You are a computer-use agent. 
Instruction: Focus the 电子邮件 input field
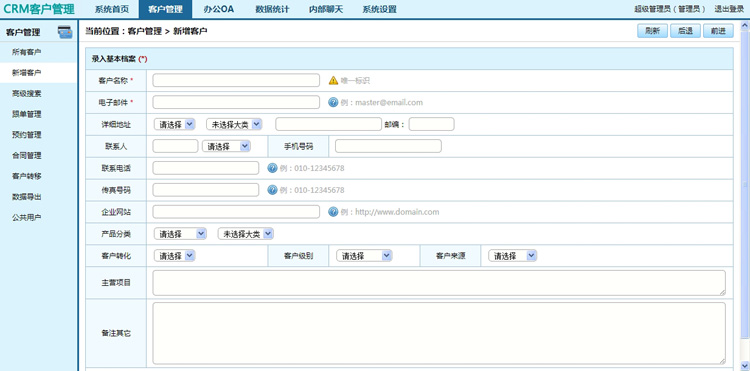point(236,102)
